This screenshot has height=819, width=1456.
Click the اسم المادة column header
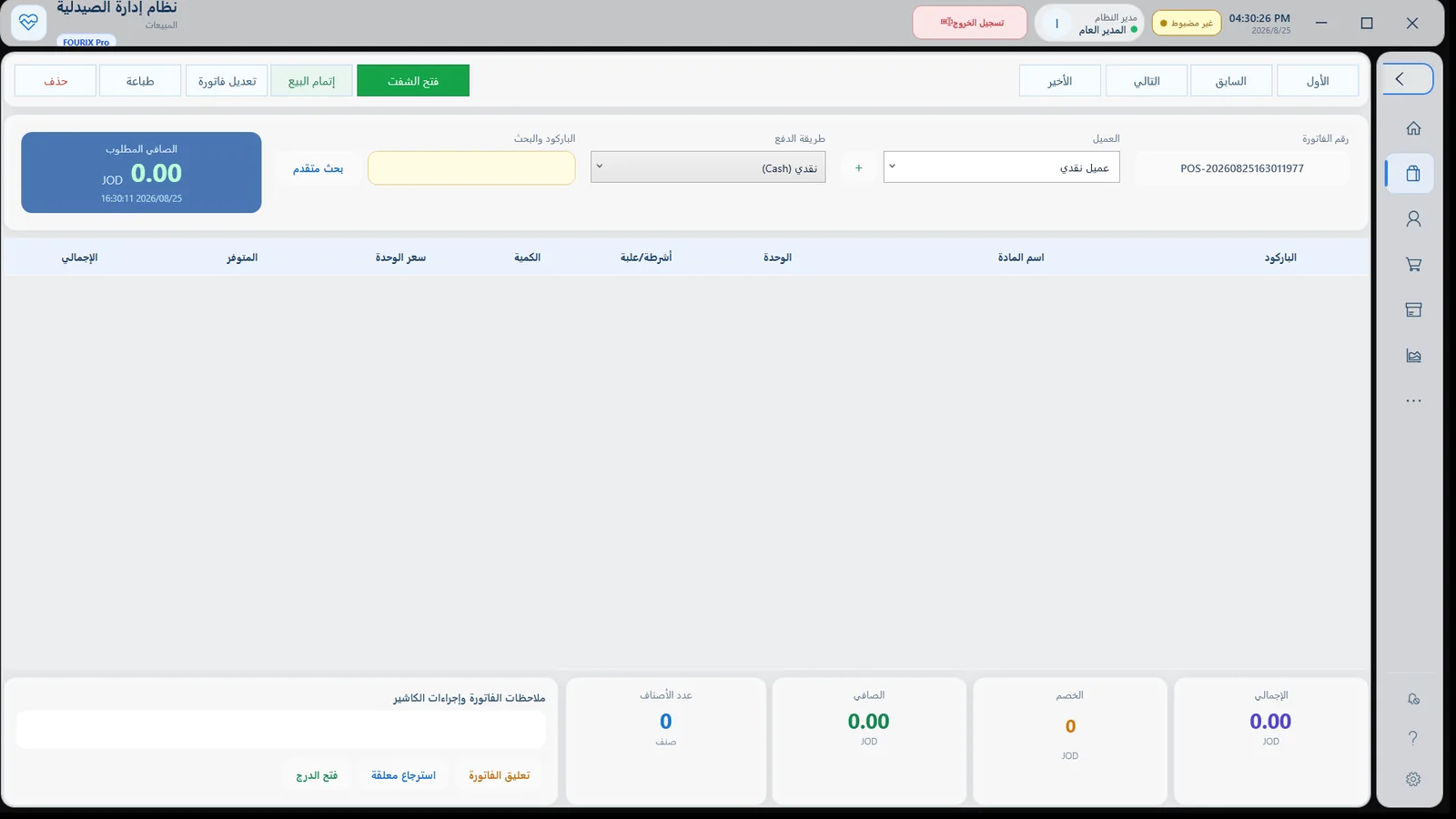click(x=1021, y=258)
